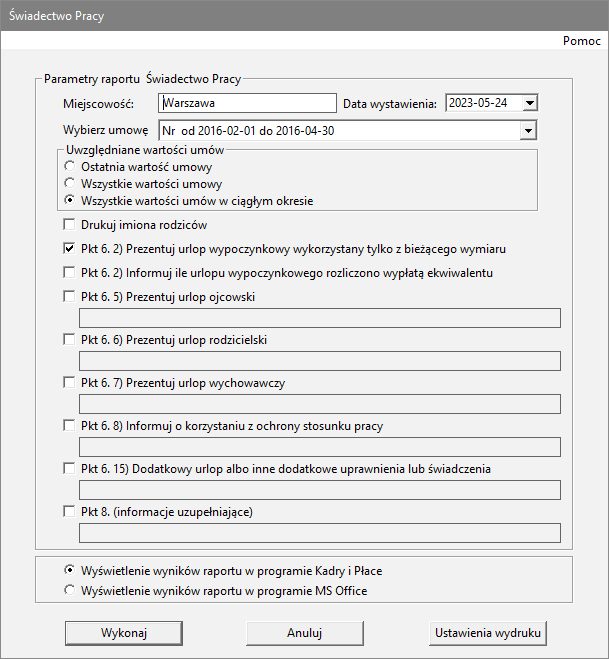The width and height of the screenshot is (609, 659).
Task: Click the Anuluj button
Action: pos(305,633)
